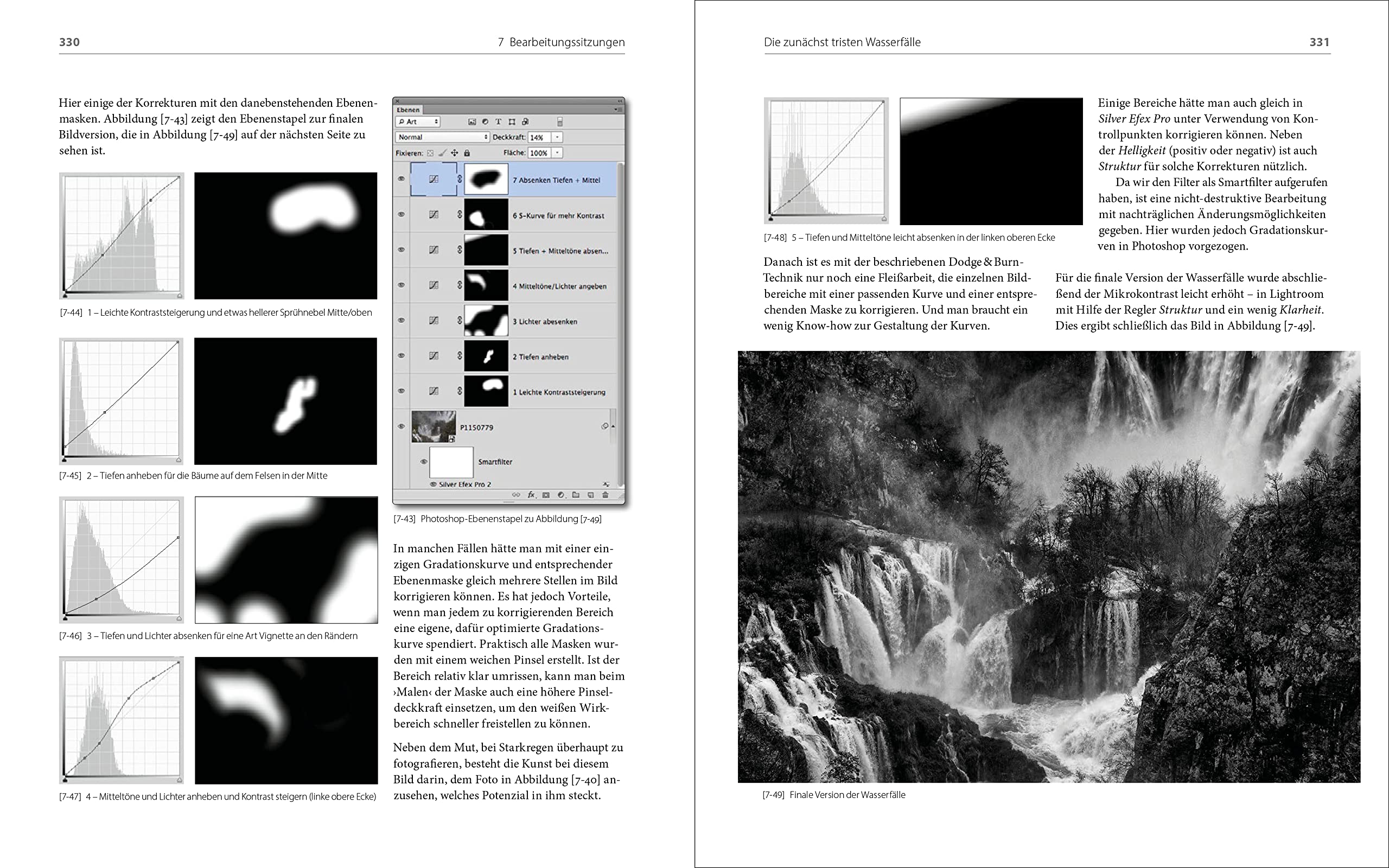
Task: Select the white Smartfilter mask thumbnail
Action: click(x=452, y=463)
